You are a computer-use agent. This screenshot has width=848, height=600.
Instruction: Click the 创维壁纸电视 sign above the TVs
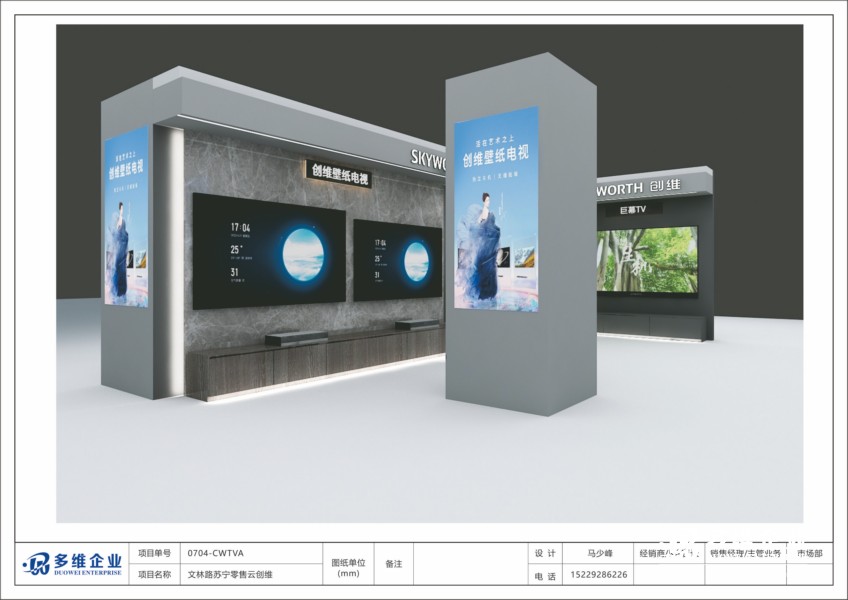tap(339, 174)
